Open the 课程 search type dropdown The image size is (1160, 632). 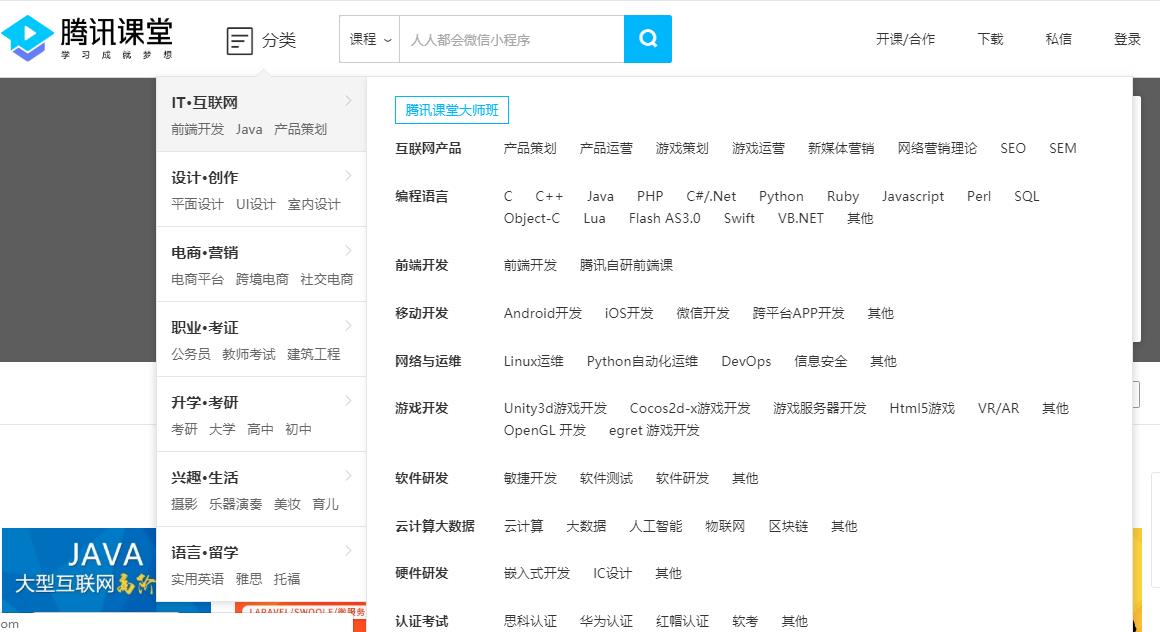(370, 39)
